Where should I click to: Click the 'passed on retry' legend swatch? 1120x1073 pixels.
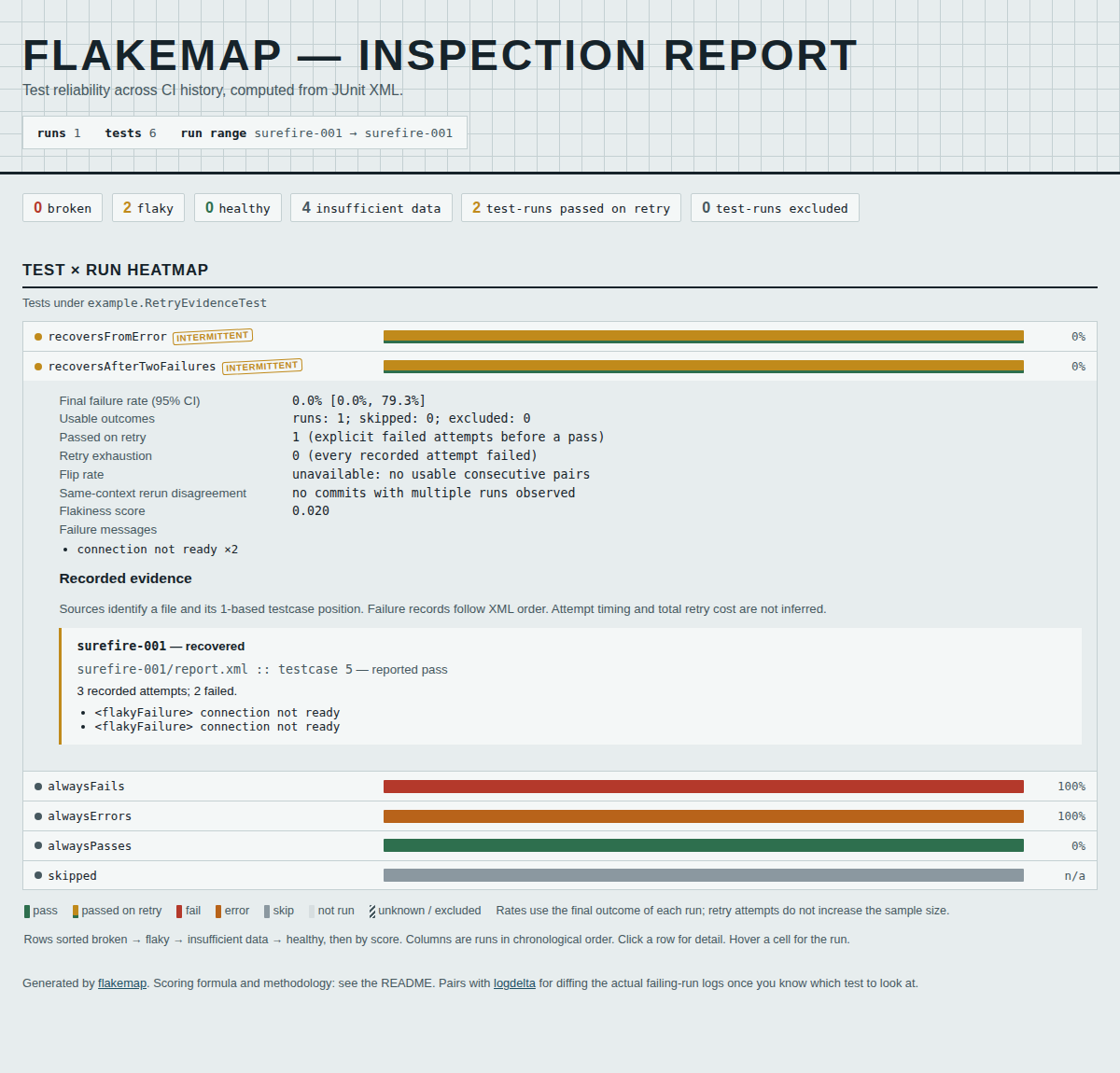click(x=76, y=912)
